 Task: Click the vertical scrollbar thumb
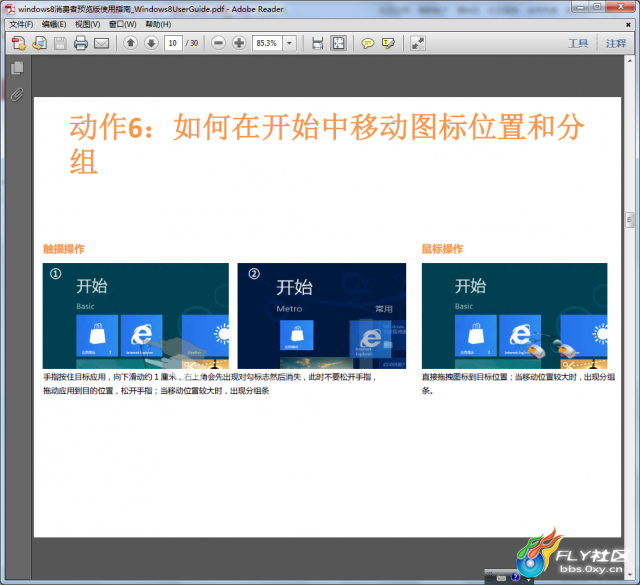coord(629,220)
